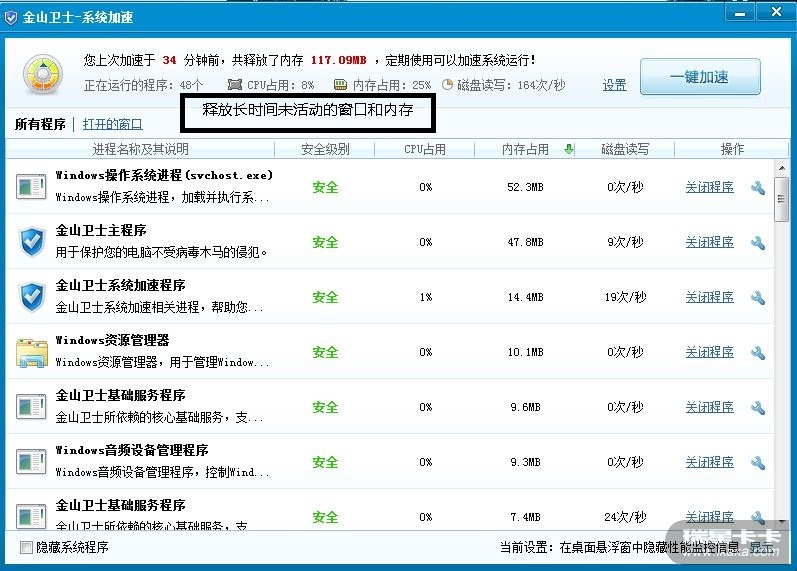Click the Windows资源管理器 folder icon
797x571 pixels.
click(32, 352)
